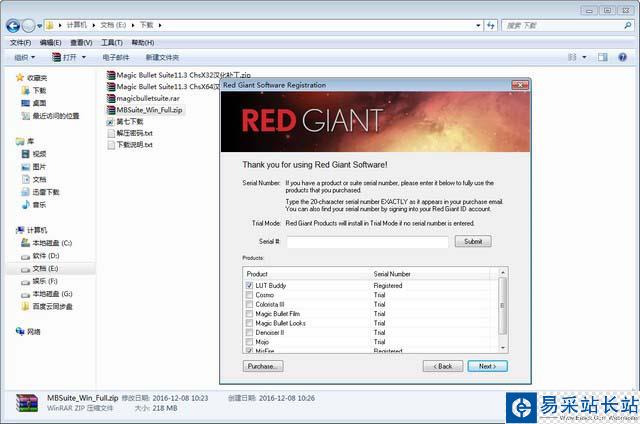Check the Colorista III product checkbox

tap(249, 304)
